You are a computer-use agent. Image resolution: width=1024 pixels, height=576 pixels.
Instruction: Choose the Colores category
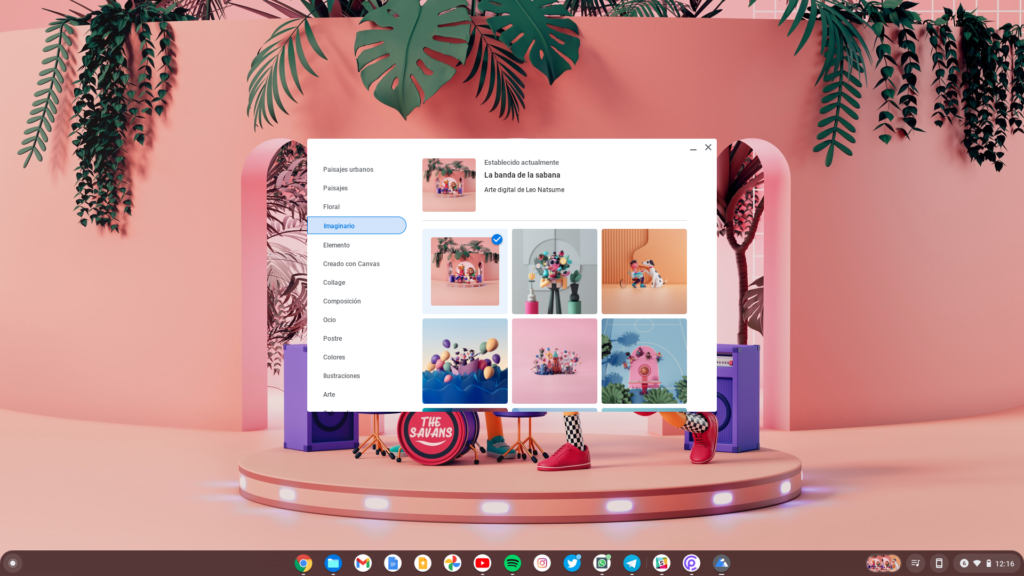coord(334,357)
